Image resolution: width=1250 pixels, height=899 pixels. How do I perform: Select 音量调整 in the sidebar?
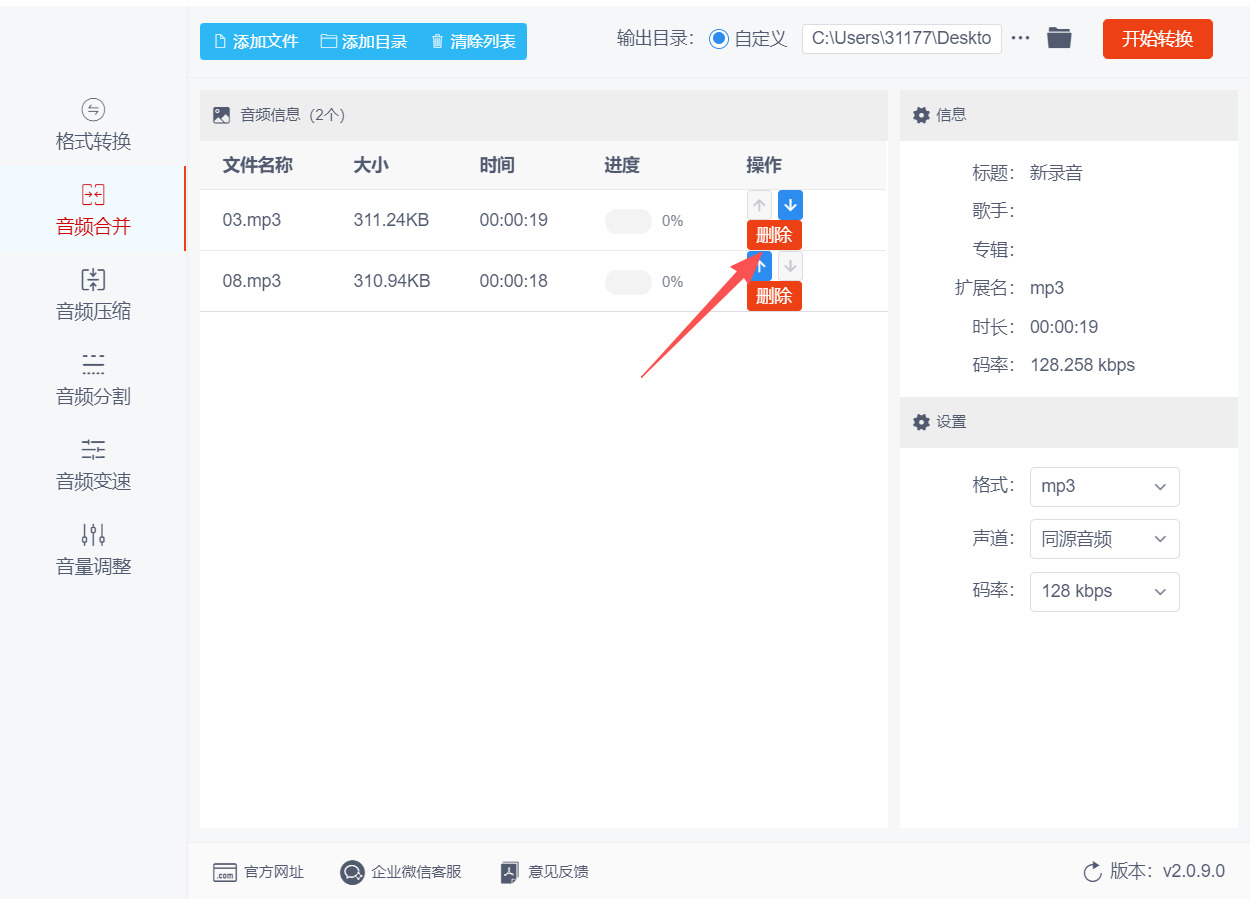tap(93, 550)
